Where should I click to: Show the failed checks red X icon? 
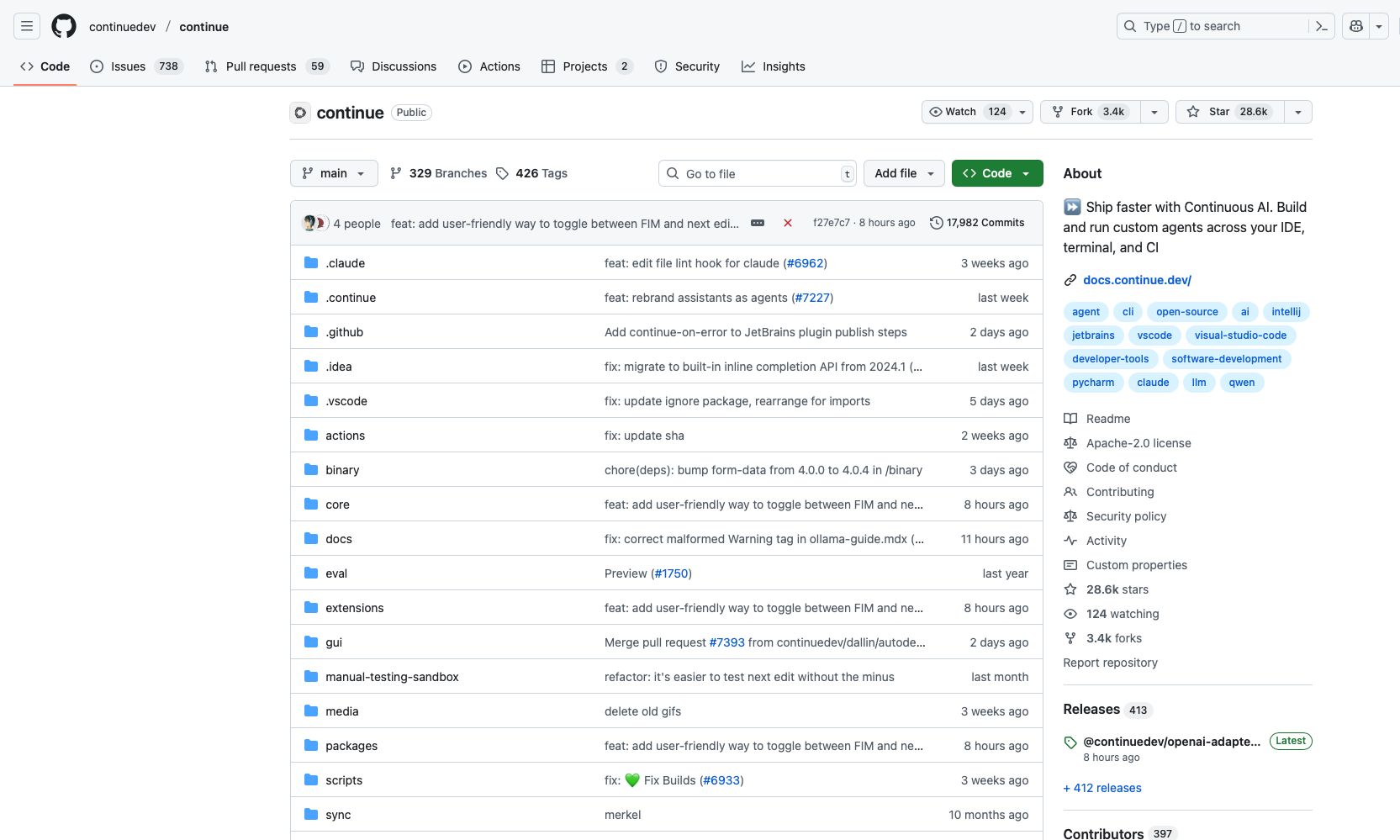coord(788,223)
